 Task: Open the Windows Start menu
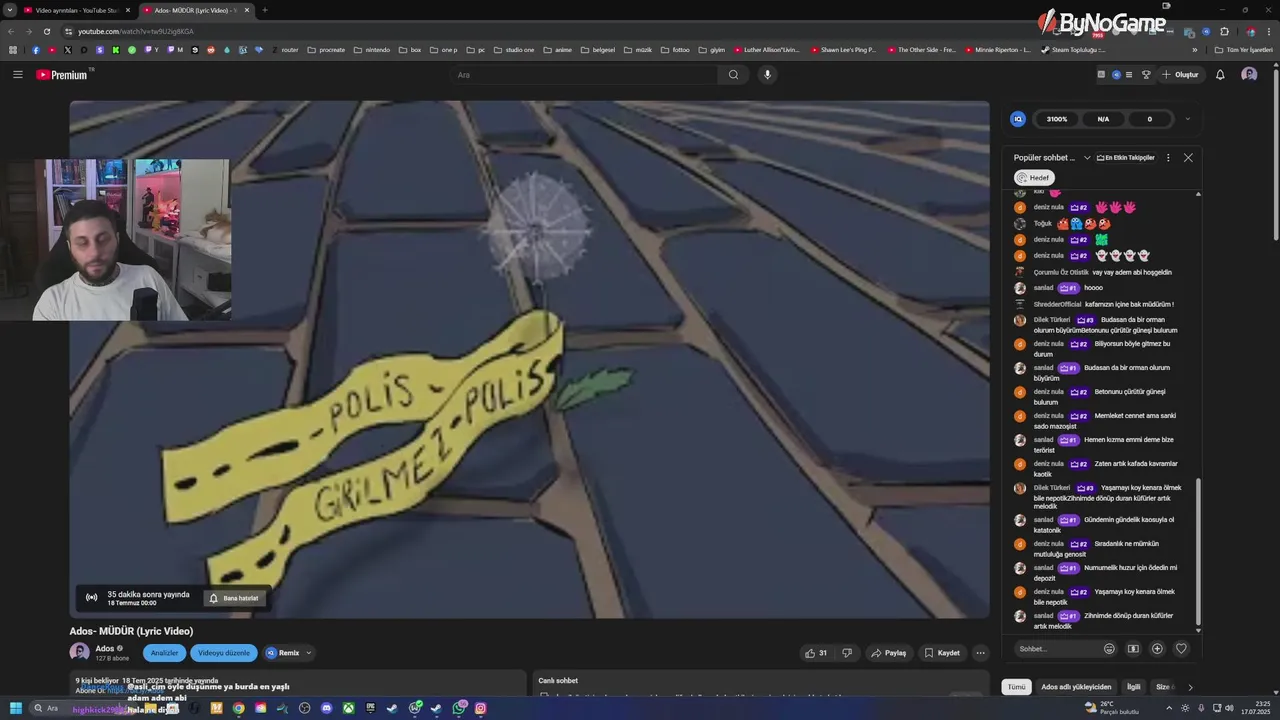point(15,708)
